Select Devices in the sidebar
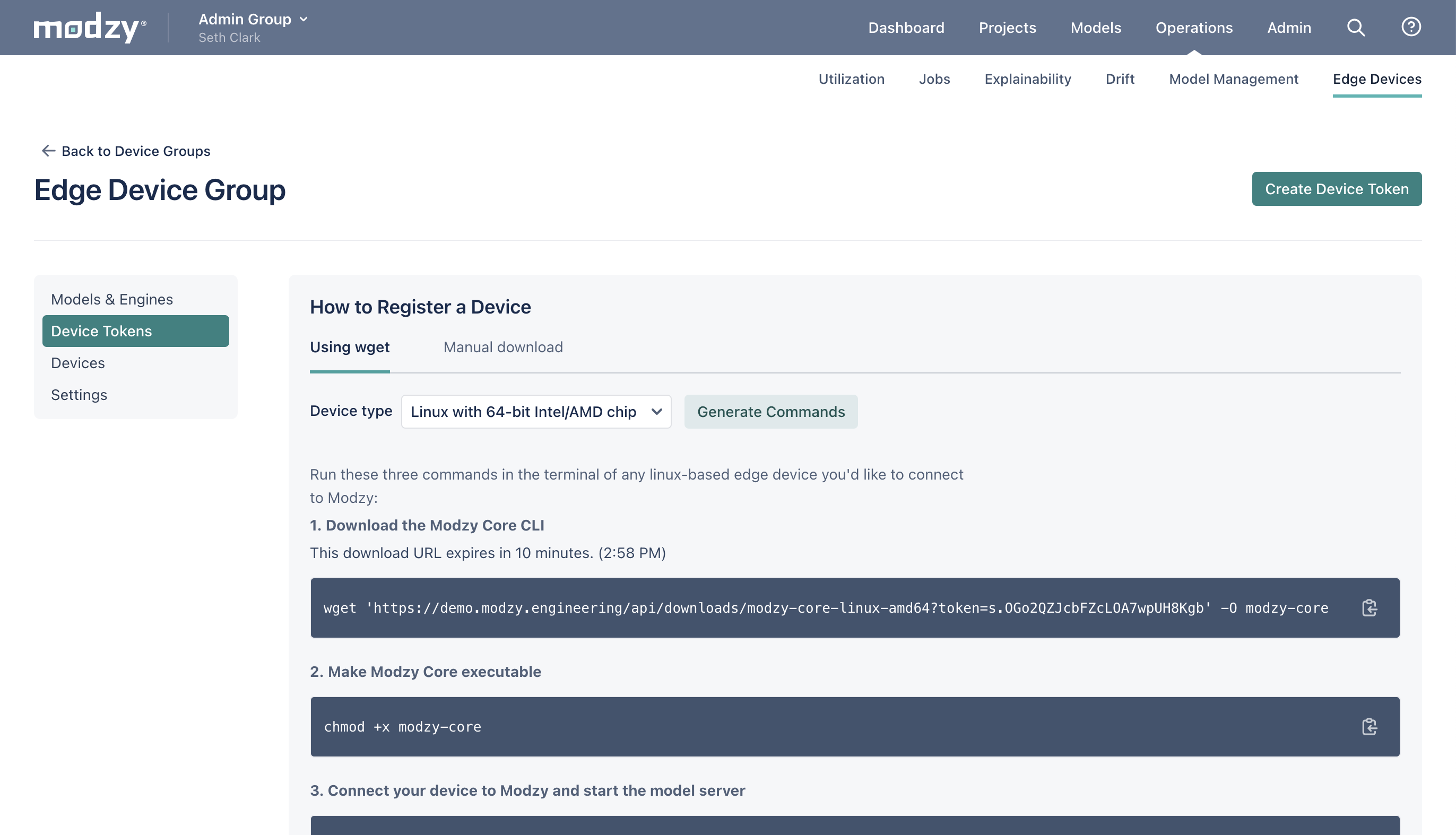This screenshot has height=835, width=1456. pyautogui.click(x=78, y=363)
